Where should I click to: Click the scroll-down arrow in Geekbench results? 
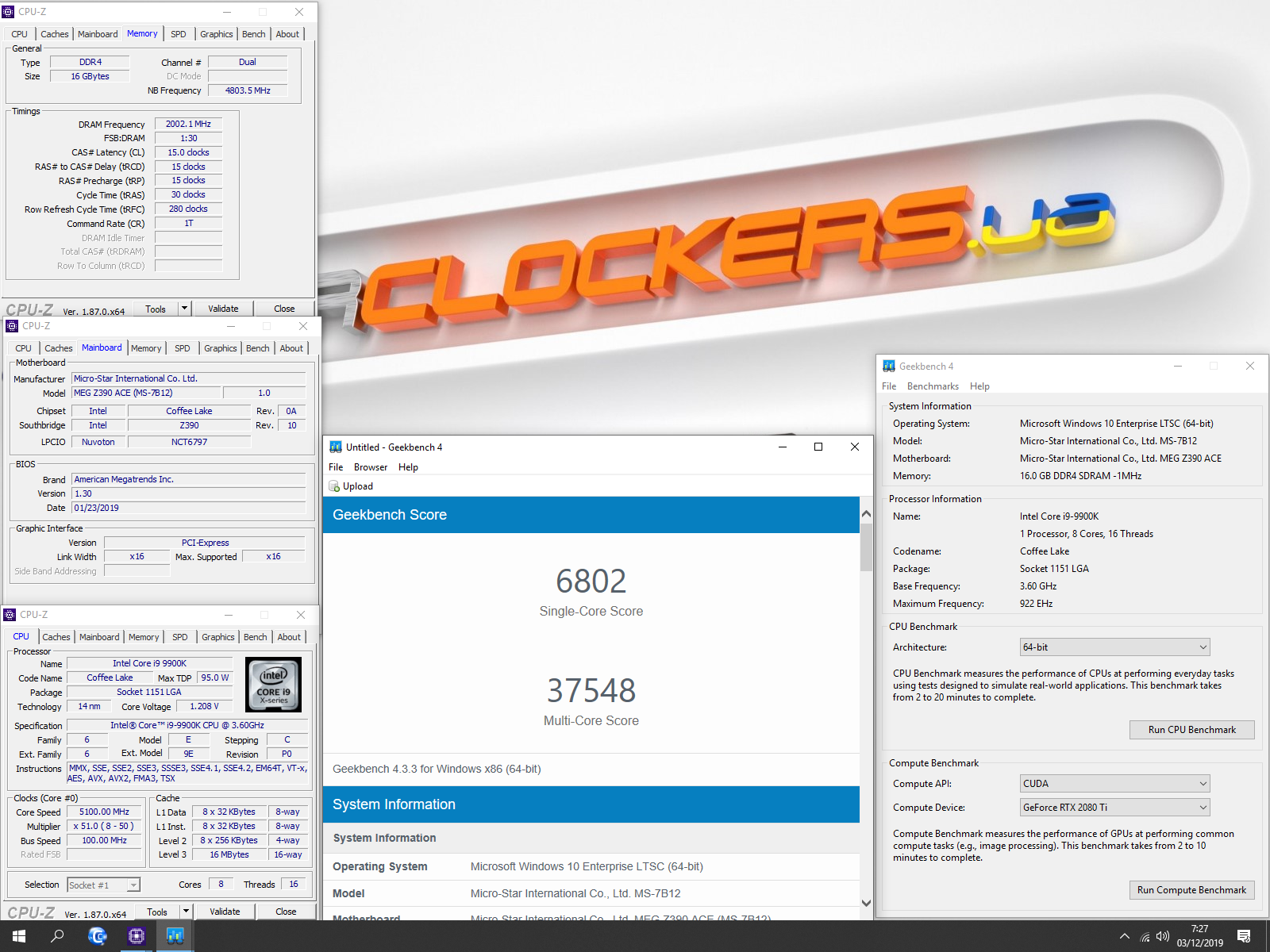coord(866,903)
